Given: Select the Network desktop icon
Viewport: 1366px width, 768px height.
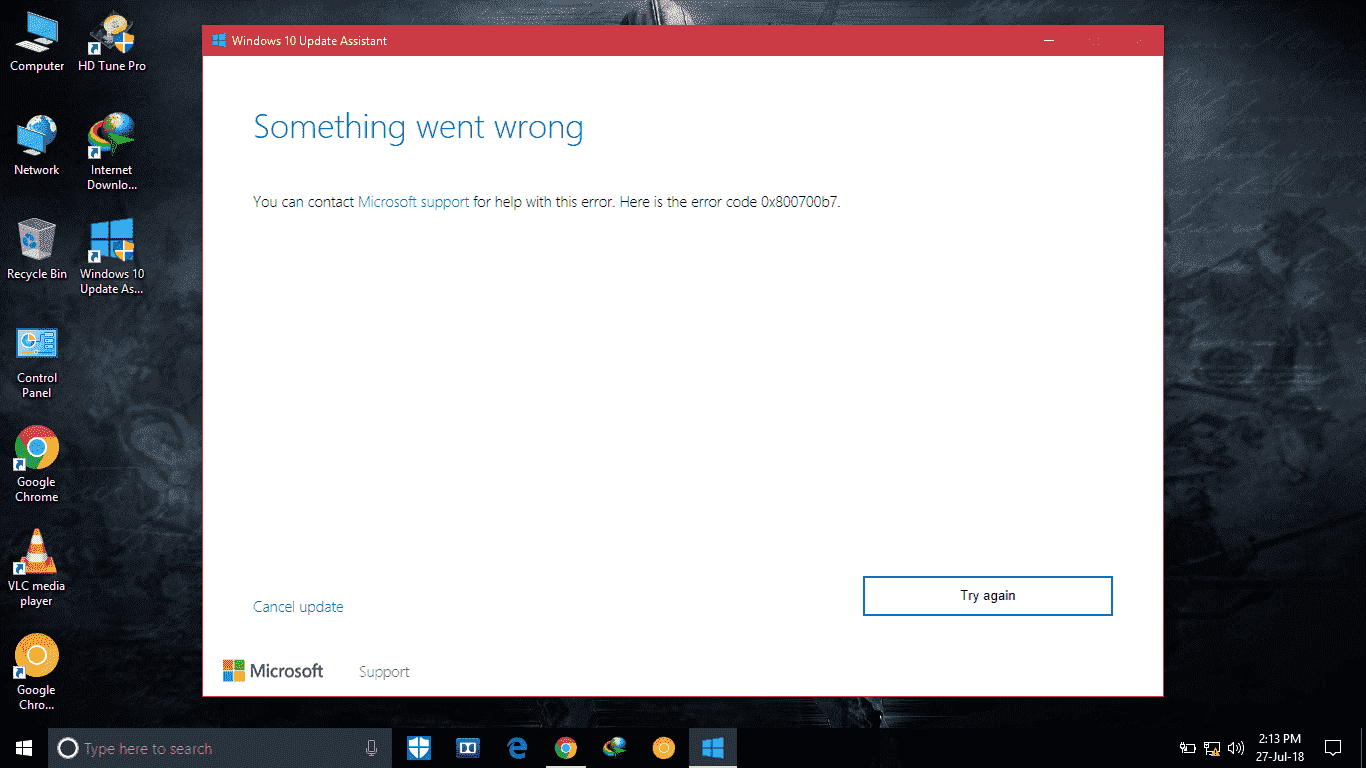Looking at the screenshot, I should tap(37, 146).
